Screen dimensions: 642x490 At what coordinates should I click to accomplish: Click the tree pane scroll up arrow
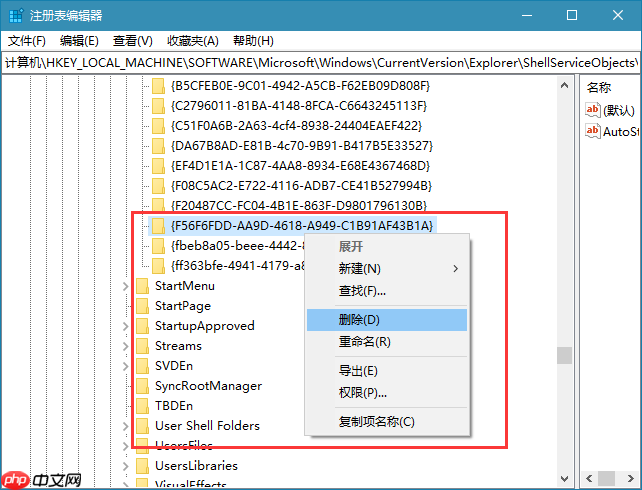tap(565, 85)
